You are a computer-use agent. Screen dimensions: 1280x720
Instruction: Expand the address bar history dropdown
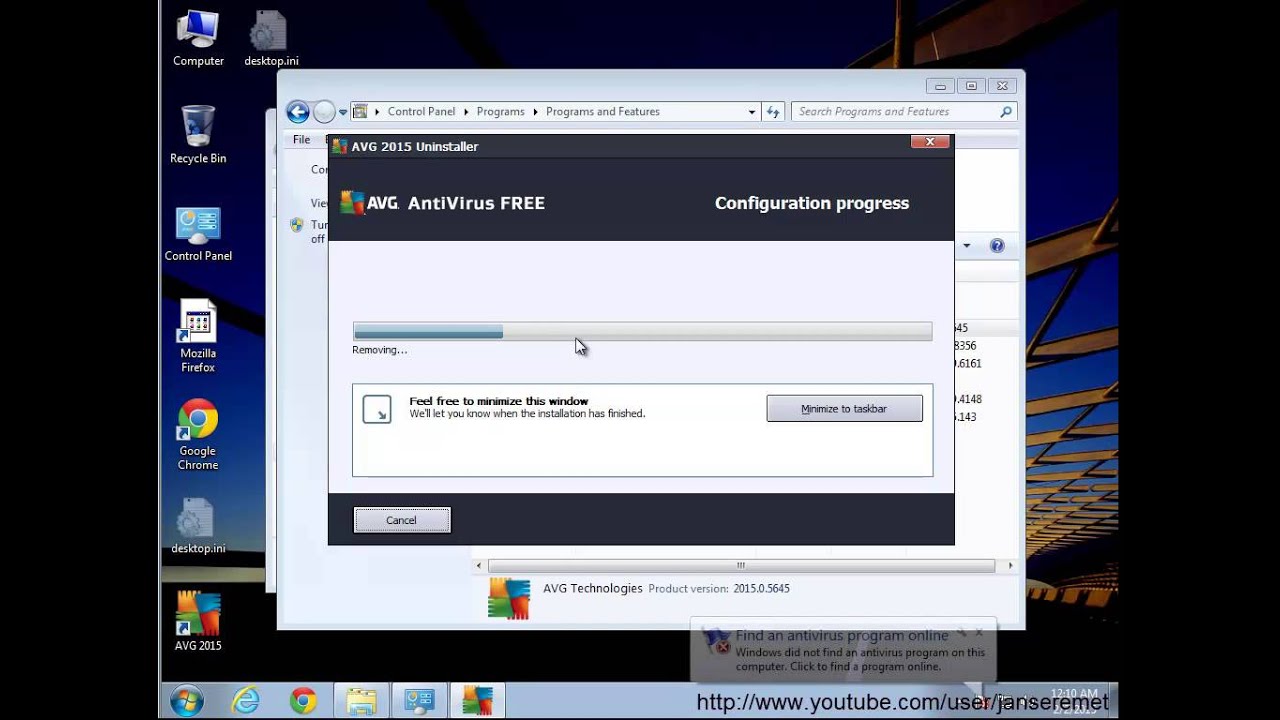(x=752, y=112)
